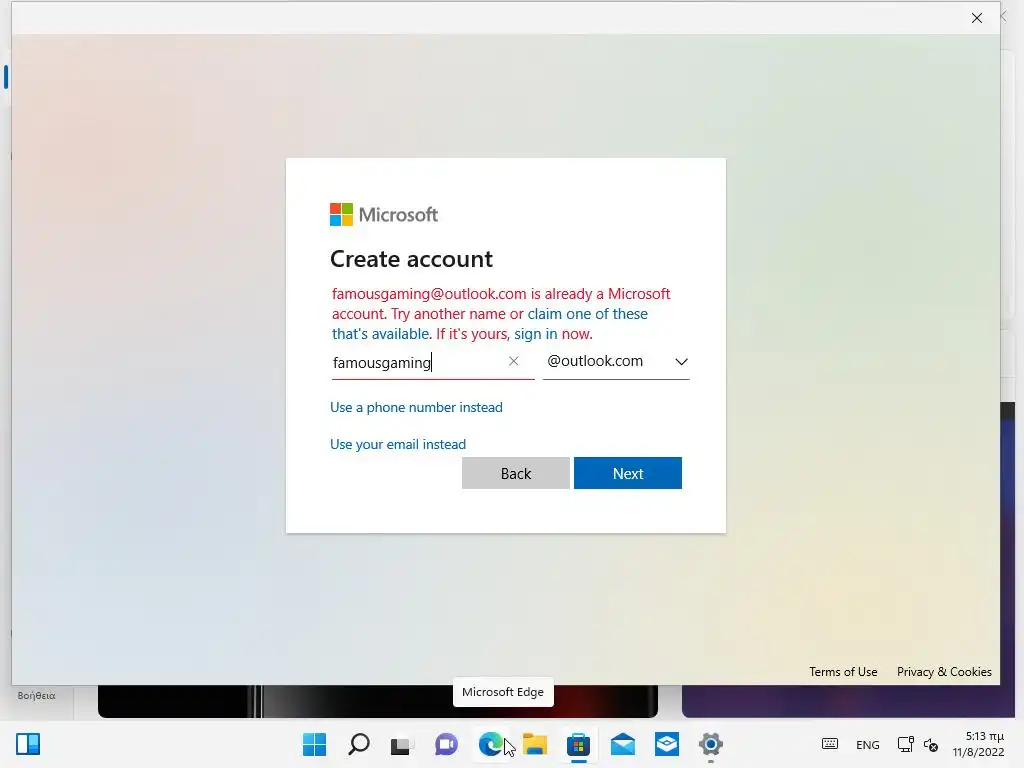Viewport: 1024px width, 768px height.
Task: Open network tray icon
Action: pos(905,744)
